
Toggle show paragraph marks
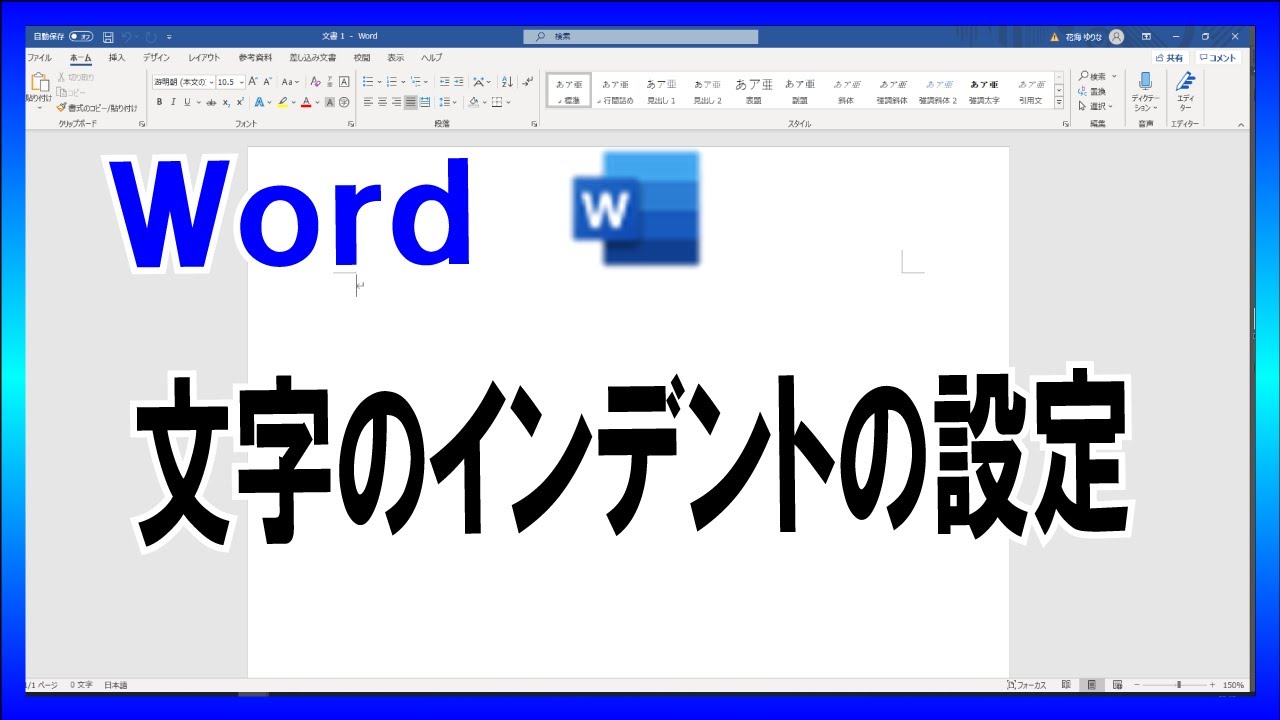[x=528, y=82]
